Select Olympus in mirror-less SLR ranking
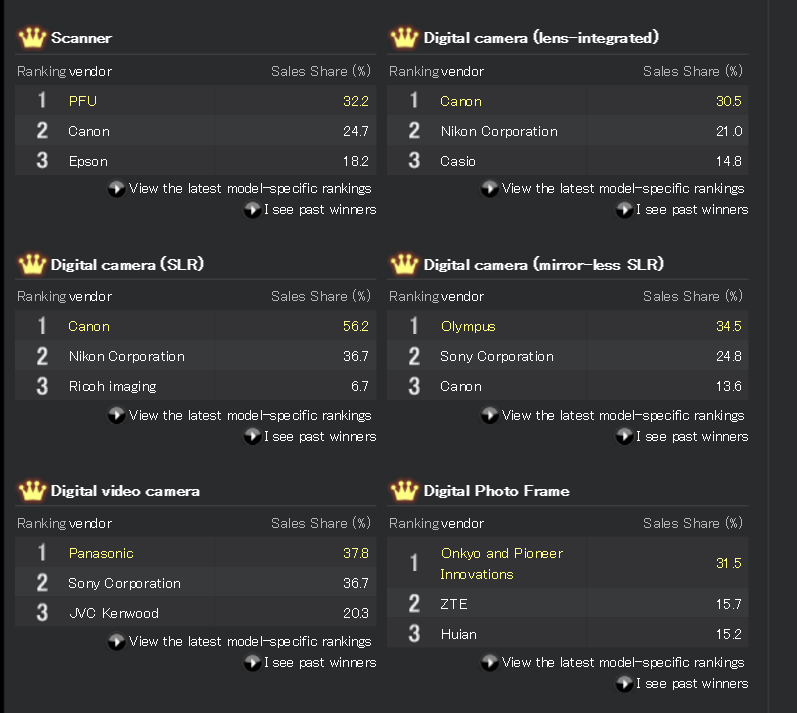797x713 pixels. [468, 326]
